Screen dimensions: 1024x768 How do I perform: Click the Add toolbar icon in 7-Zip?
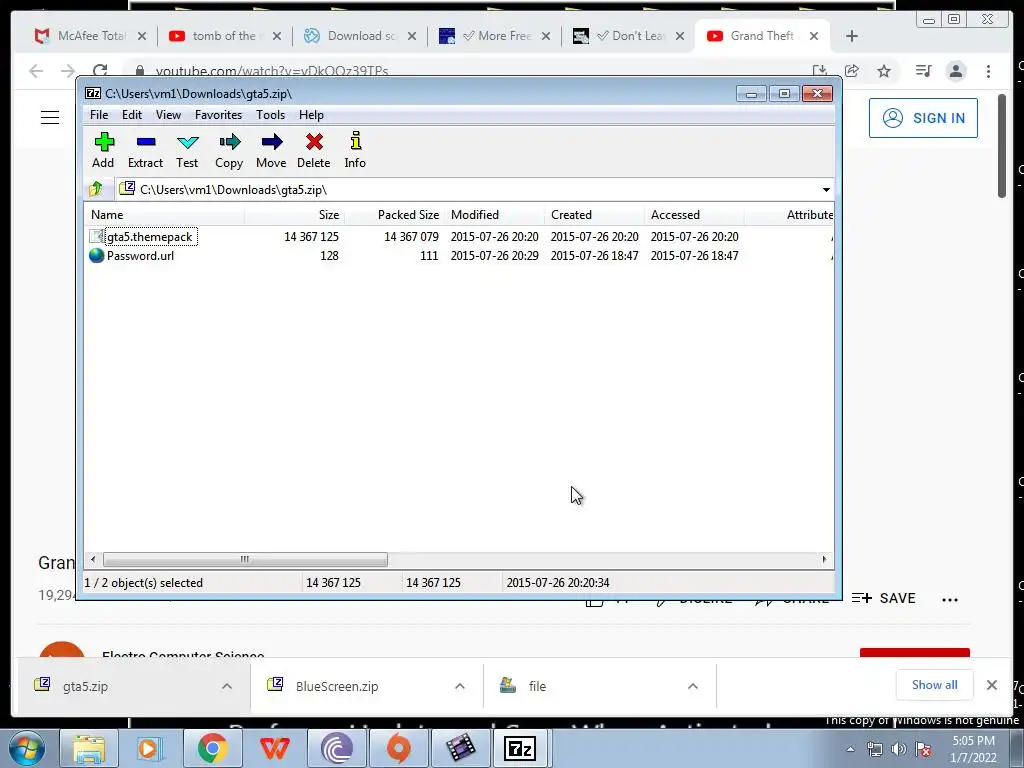coord(103,150)
